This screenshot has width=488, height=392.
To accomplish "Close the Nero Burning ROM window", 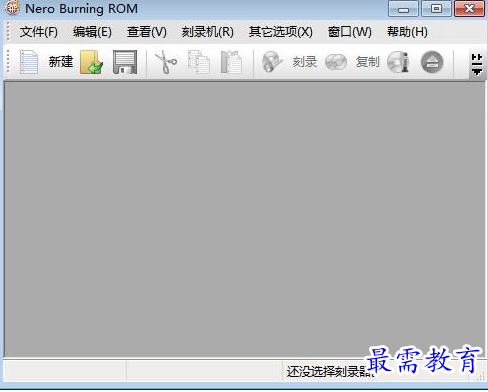I will coord(469,8).
